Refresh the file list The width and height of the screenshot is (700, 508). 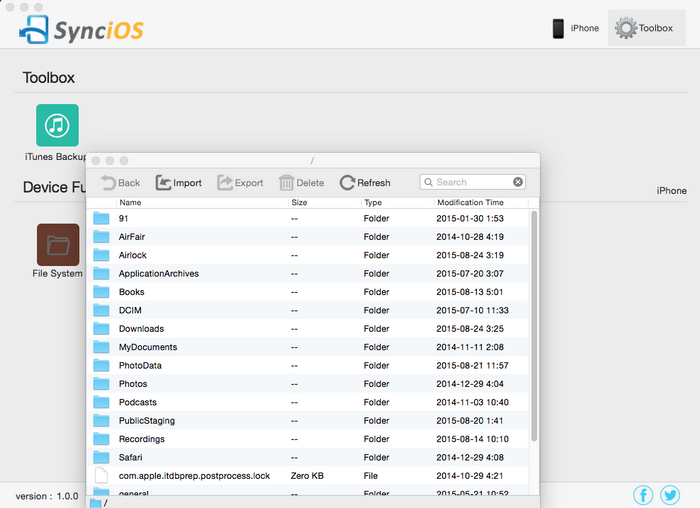point(365,183)
